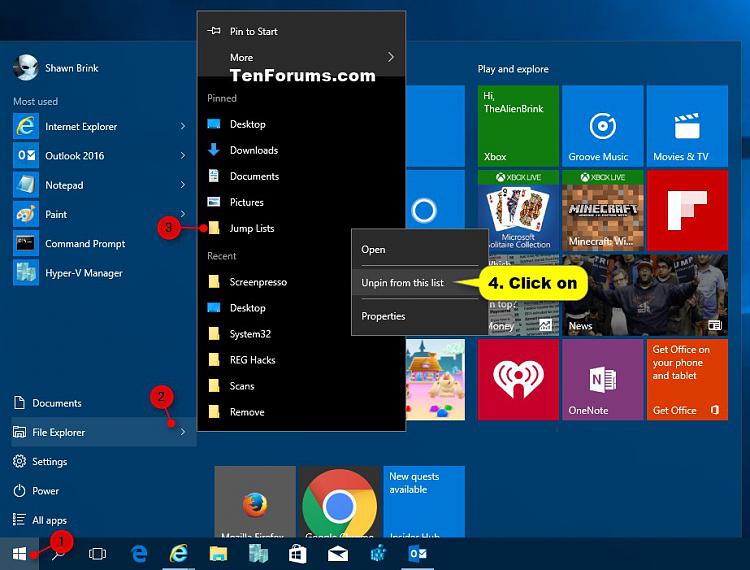Click the Power button
The width and height of the screenshot is (750, 570).
coord(103,491)
